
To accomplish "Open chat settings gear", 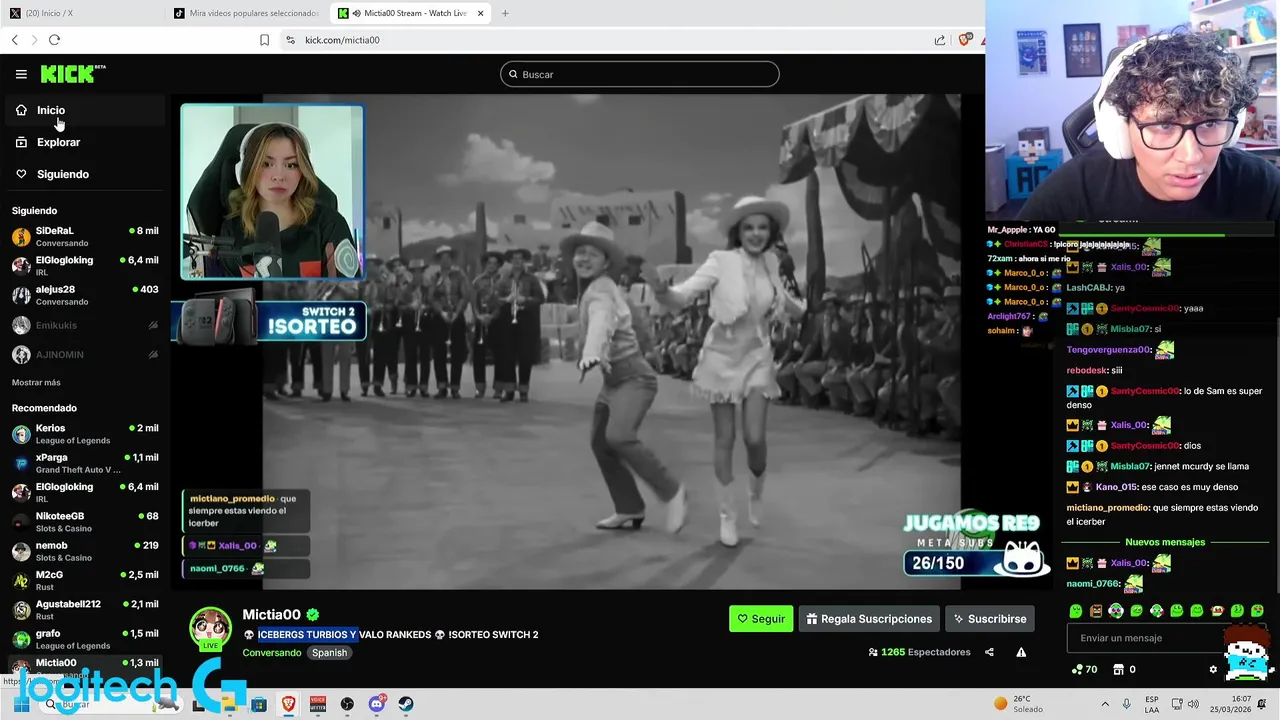I will point(1213,669).
